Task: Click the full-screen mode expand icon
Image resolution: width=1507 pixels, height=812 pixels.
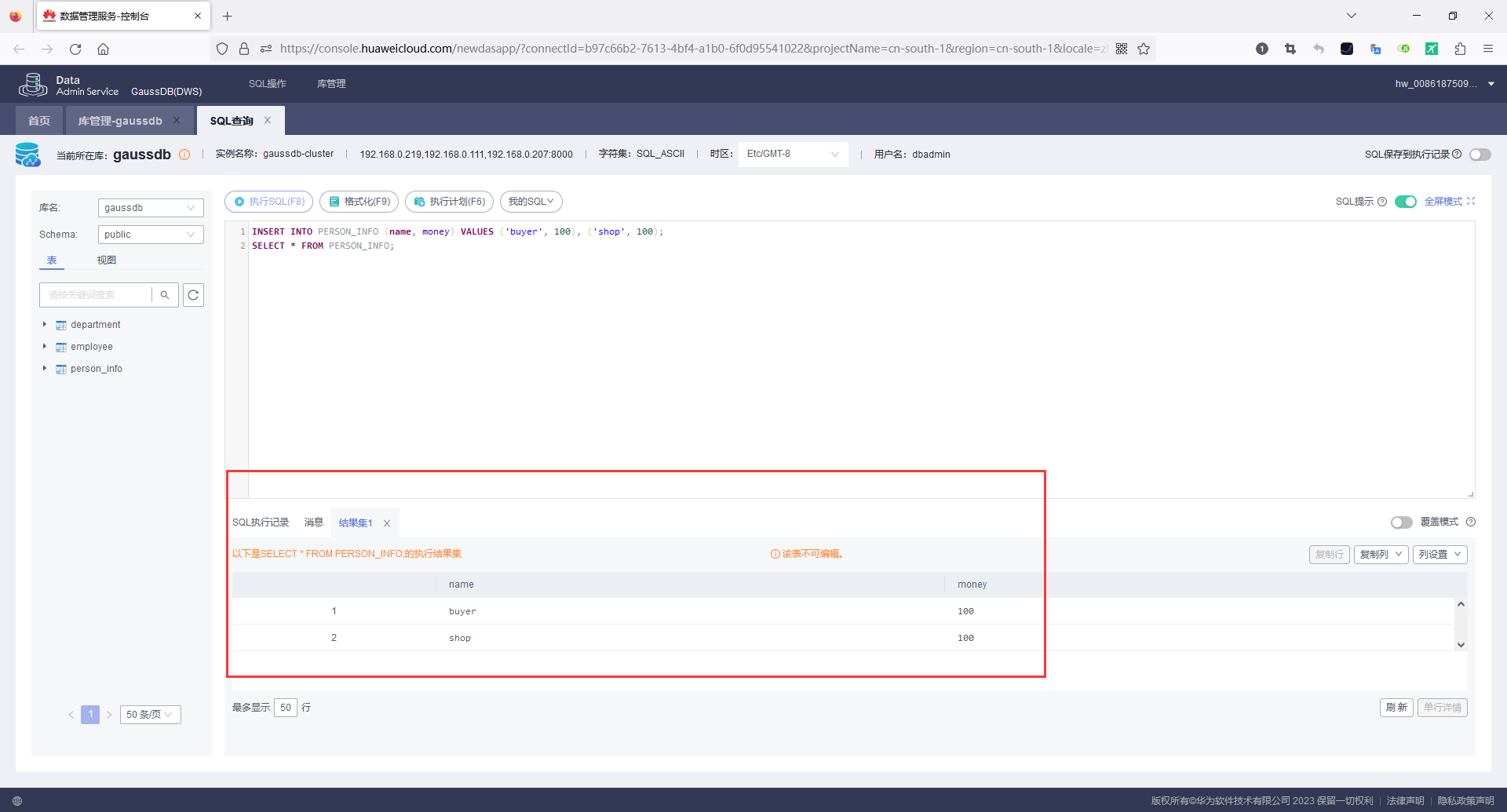Action: 1471,202
